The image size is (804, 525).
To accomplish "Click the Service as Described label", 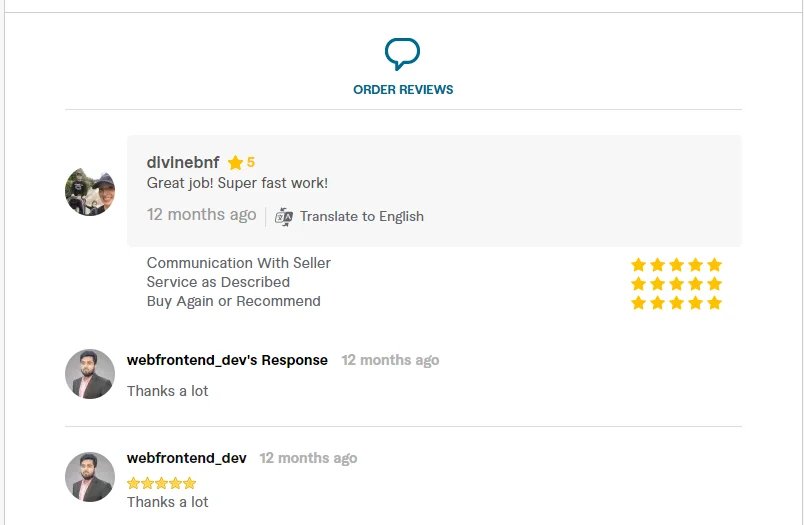I will pos(218,282).
